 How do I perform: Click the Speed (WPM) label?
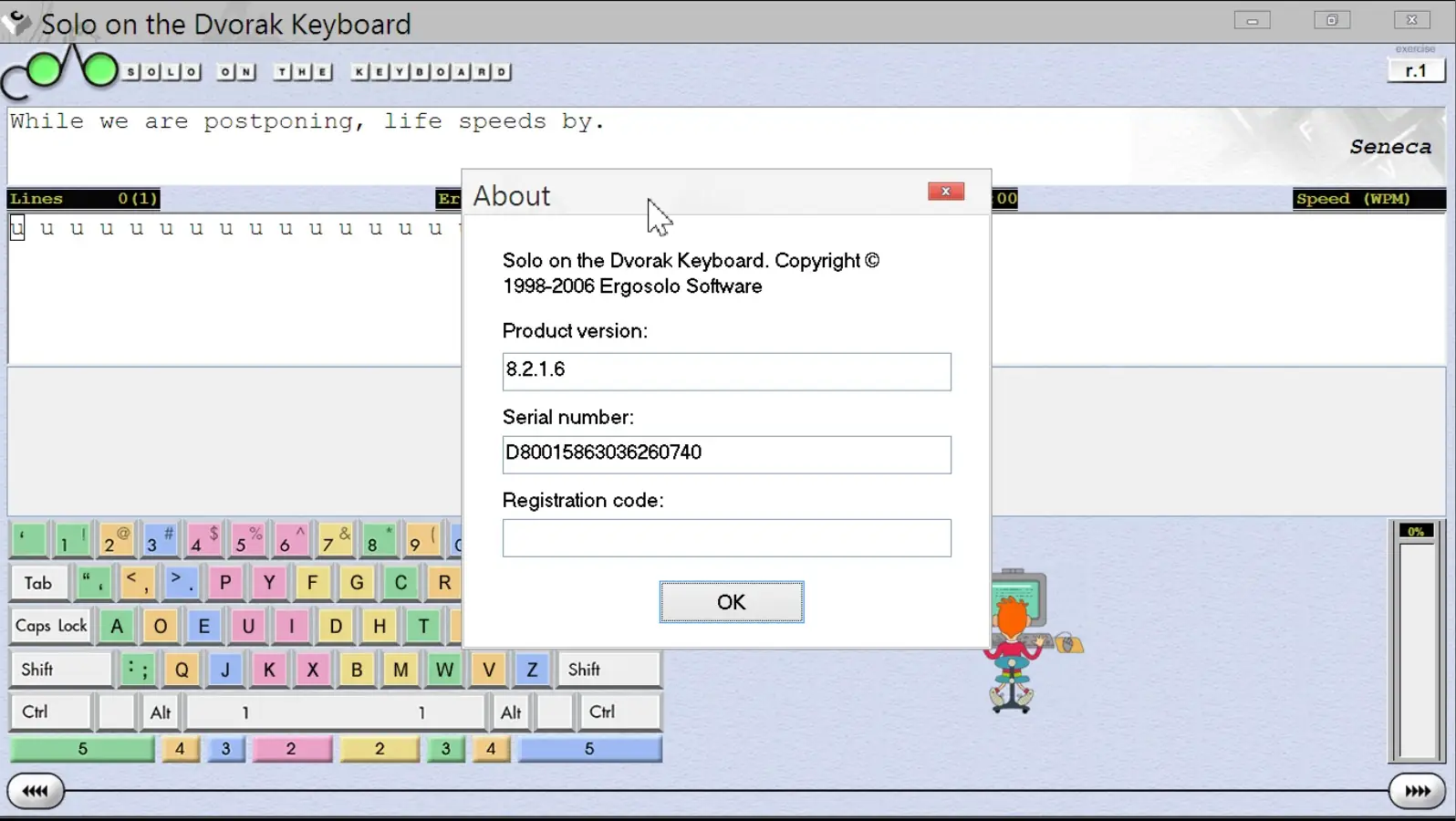coord(1354,199)
